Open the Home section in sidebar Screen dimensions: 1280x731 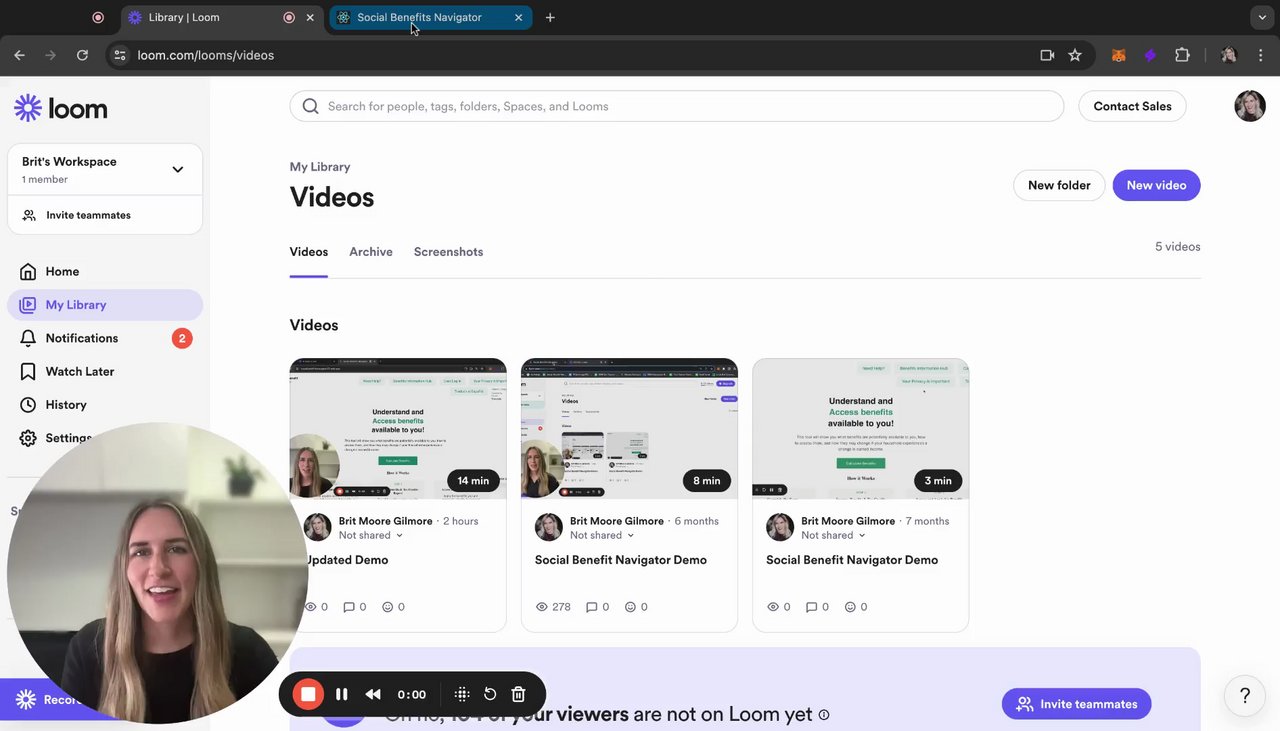[x=104, y=271]
